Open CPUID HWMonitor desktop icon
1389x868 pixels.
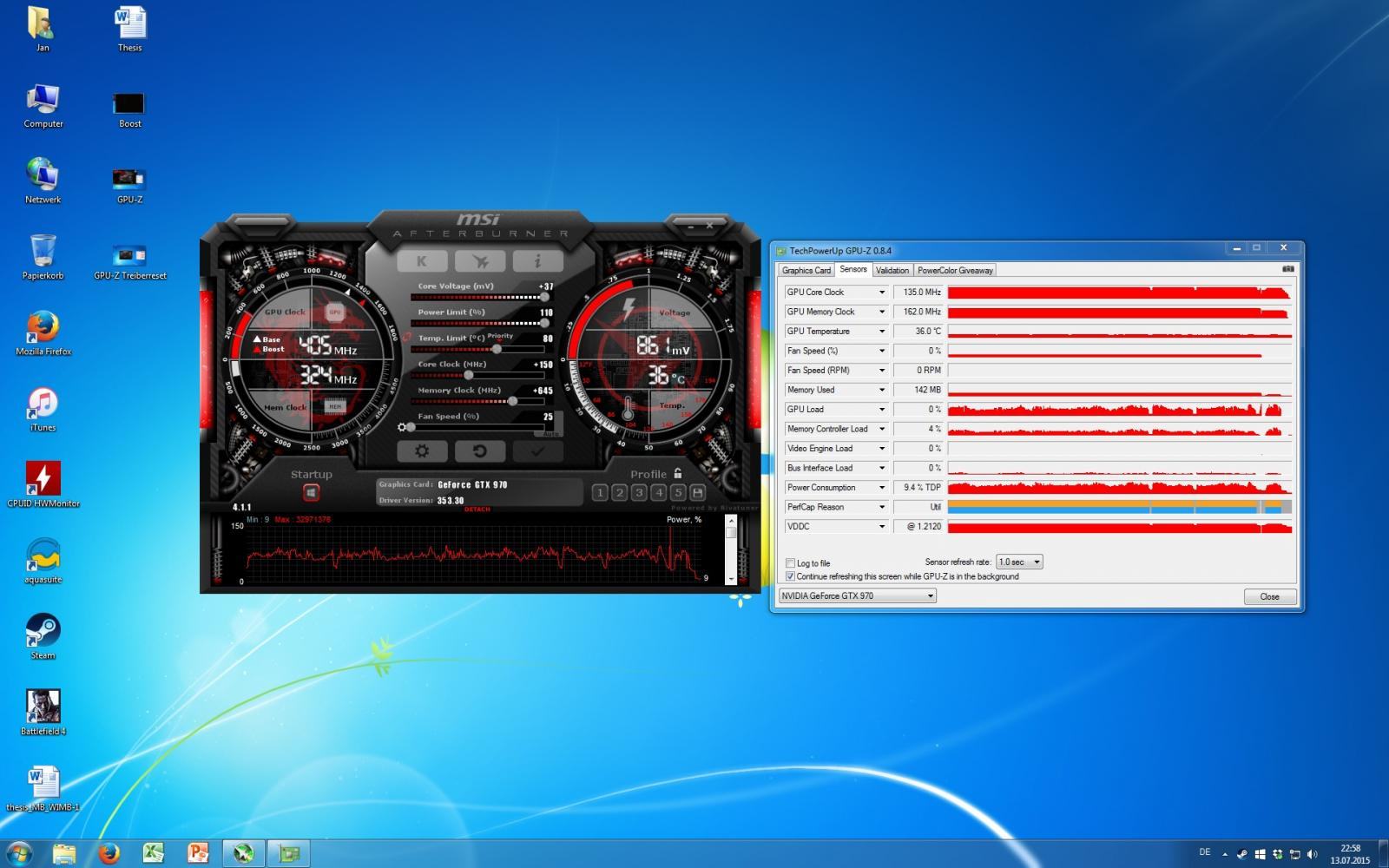[x=43, y=484]
